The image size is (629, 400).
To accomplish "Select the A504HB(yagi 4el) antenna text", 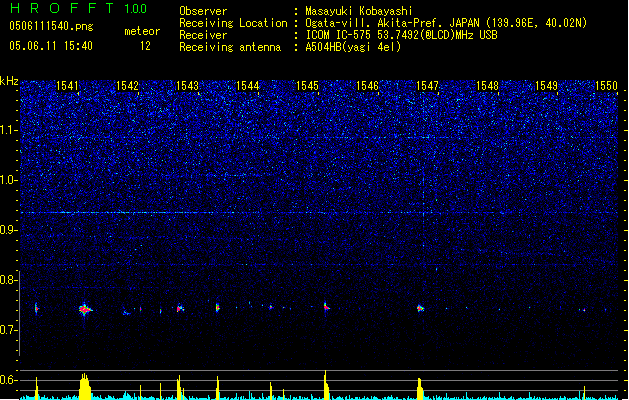I will pos(353,47).
